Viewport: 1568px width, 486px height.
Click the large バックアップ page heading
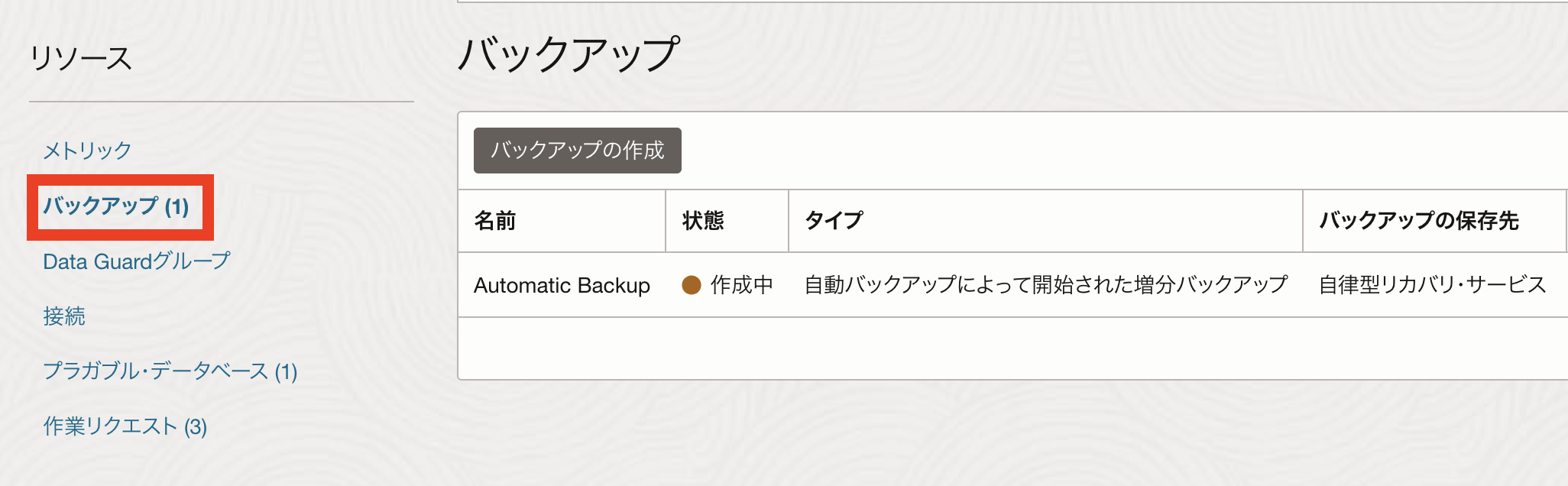(569, 54)
